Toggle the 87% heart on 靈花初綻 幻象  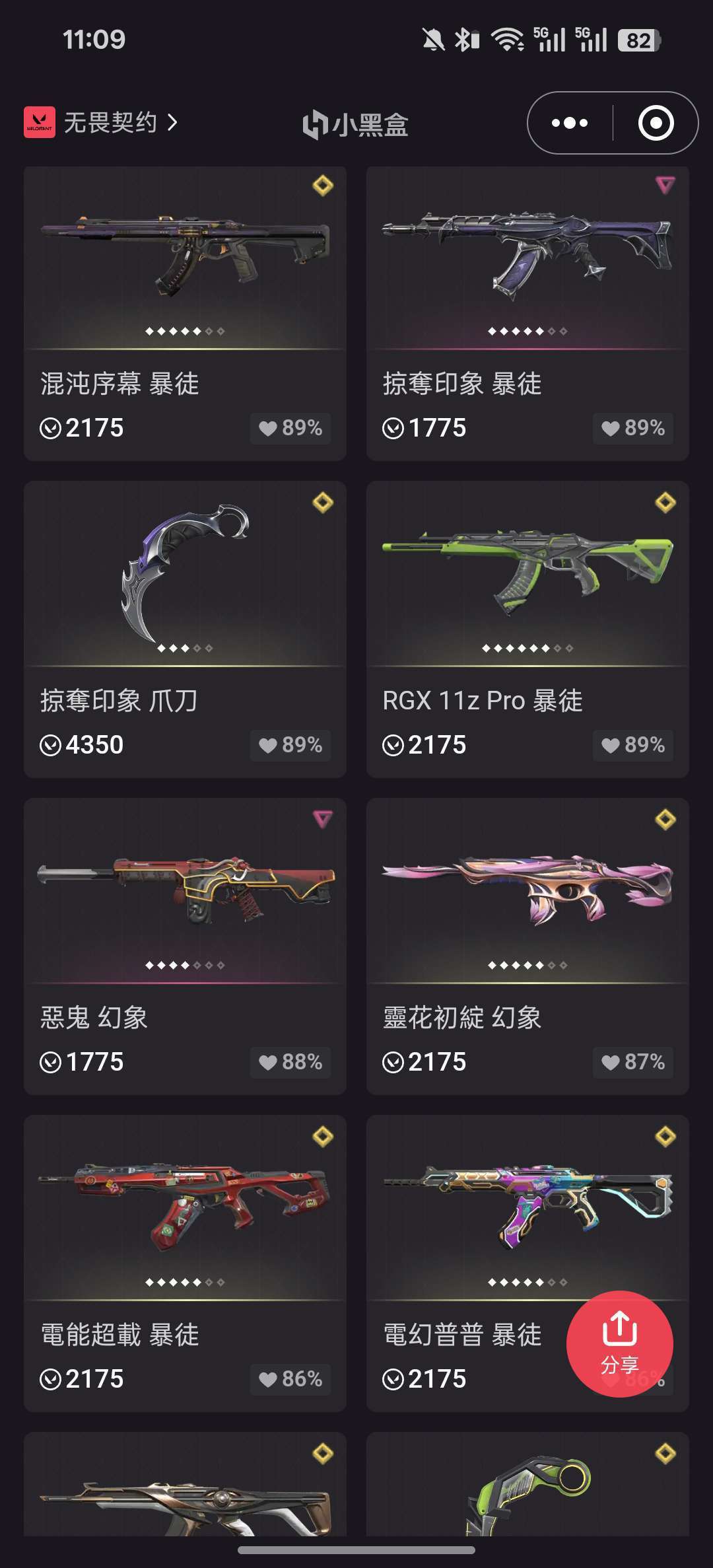coord(633,1062)
